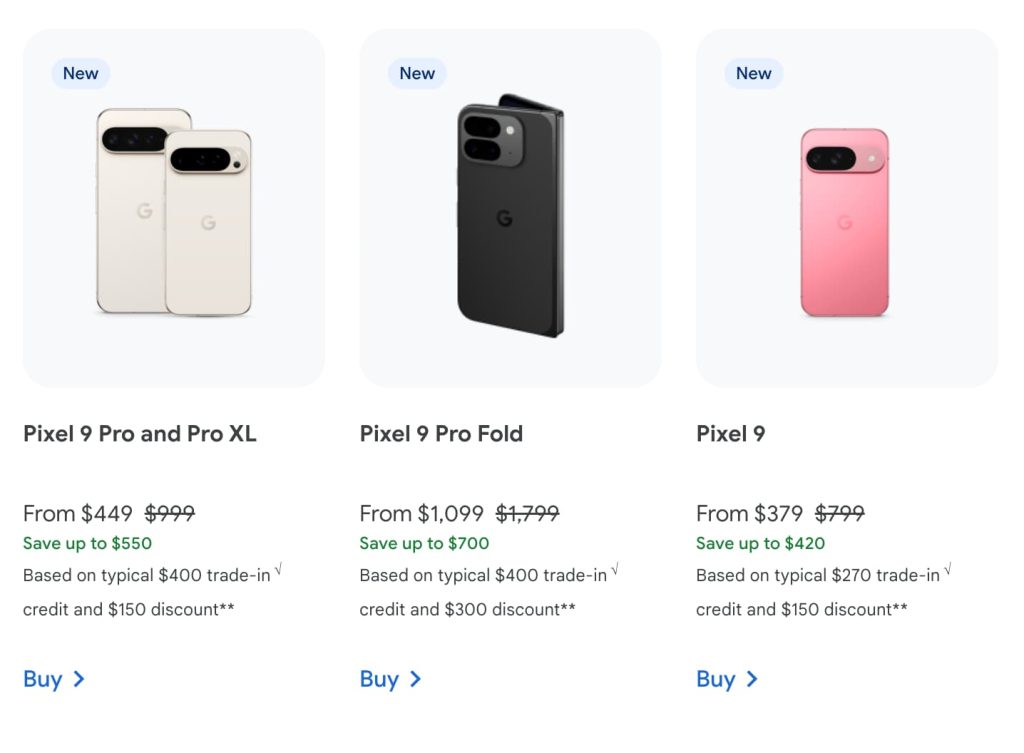This screenshot has width=1024, height=753.
Task: Click the From $379 price text
Action: click(x=754, y=513)
